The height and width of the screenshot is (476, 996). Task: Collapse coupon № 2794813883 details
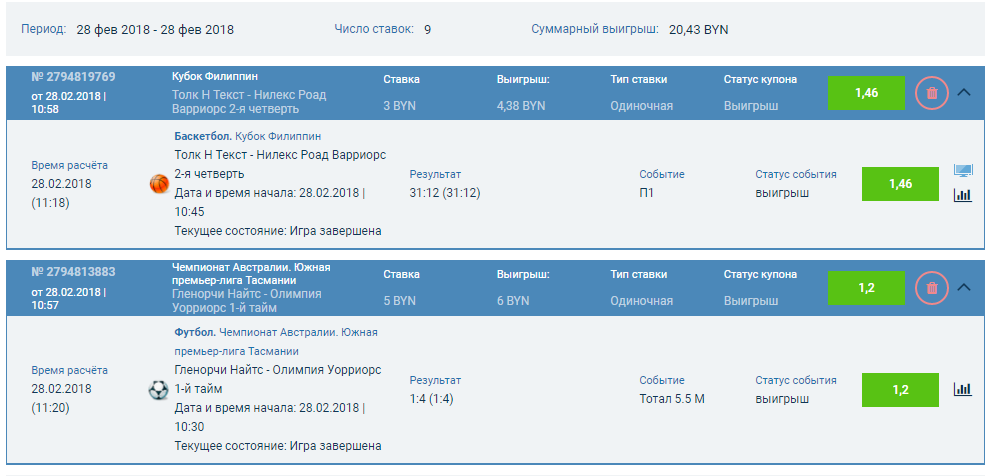pyautogui.click(x=964, y=288)
